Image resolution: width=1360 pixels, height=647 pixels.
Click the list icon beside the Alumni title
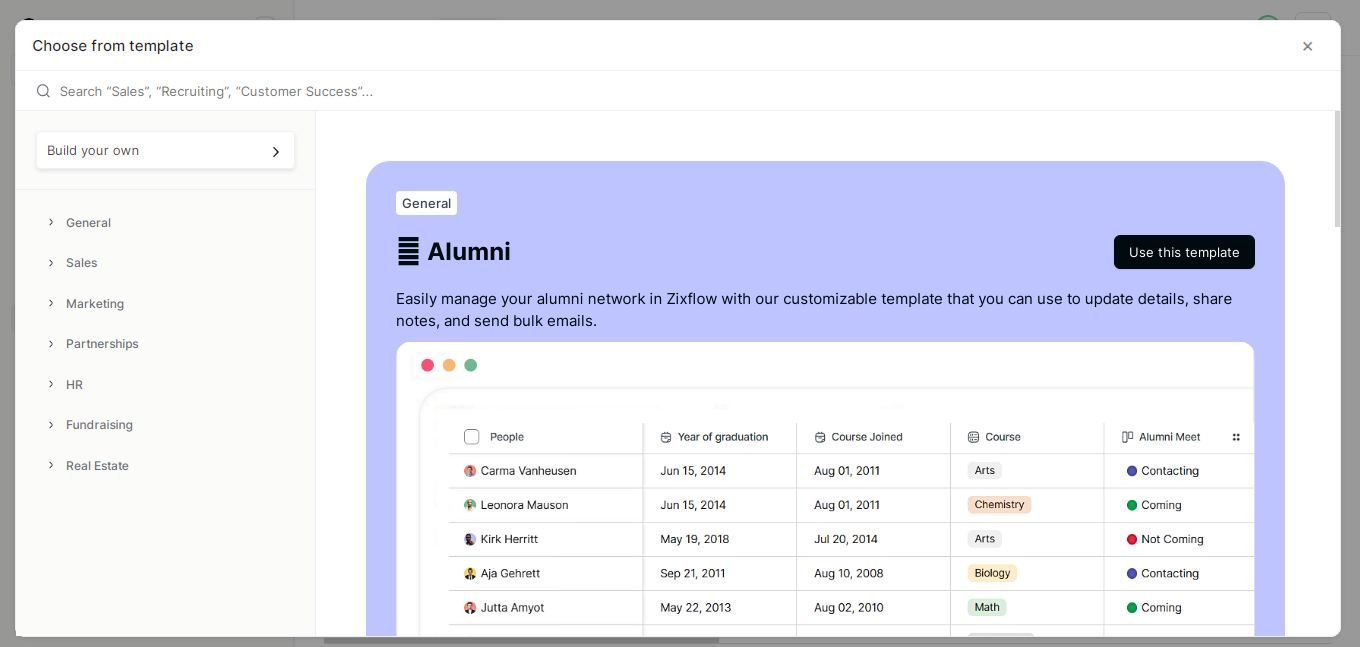(x=407, y=251)
